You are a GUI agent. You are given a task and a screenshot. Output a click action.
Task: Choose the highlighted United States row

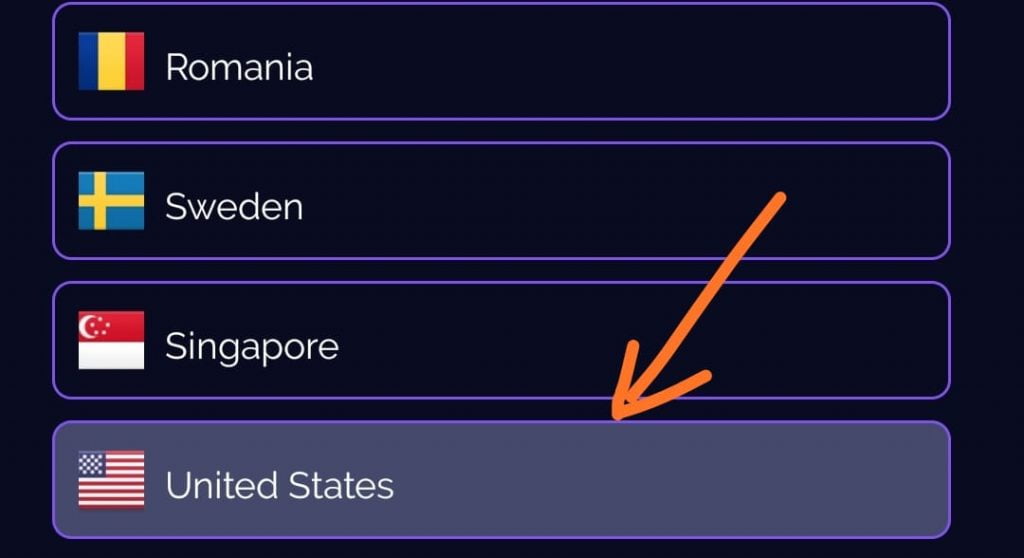click(500, 480)
